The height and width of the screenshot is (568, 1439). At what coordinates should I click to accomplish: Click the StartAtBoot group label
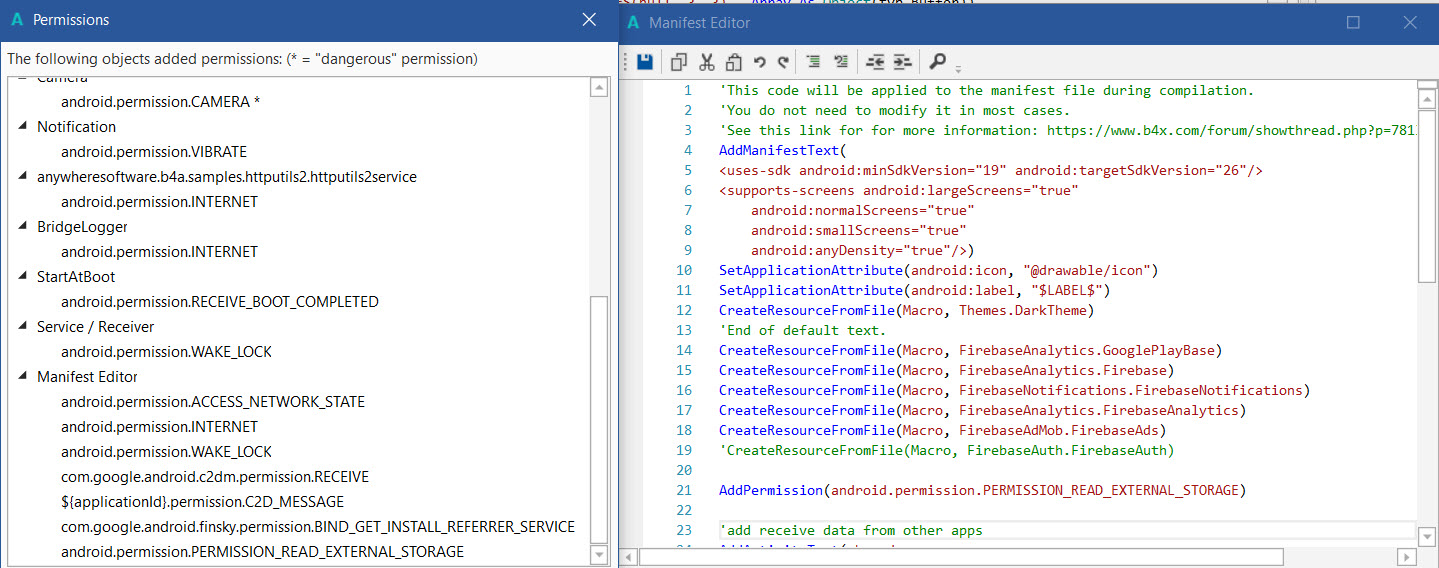pyautogui.click(x=76, y=277)
